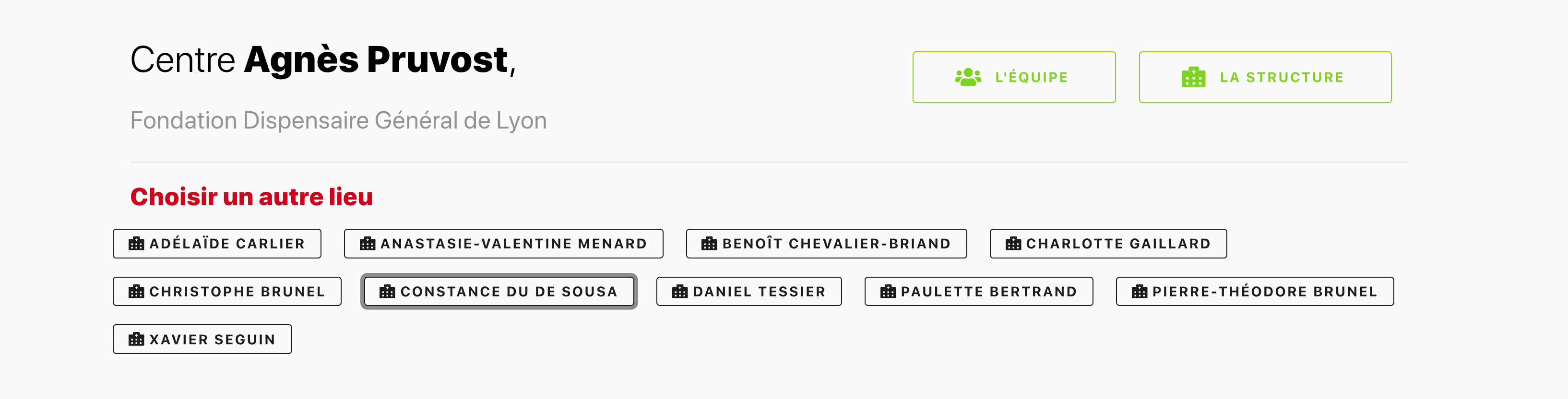Choose the Pierre-Théodore Brunel location
Image resolution: width=1568 pixels, height=399 pixels.
click(x=1255, y=292)
